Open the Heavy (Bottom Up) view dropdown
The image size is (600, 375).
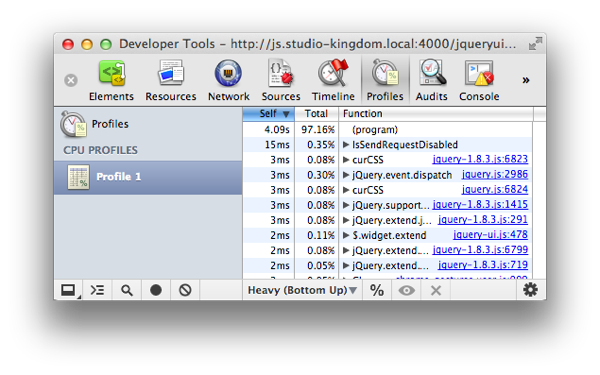302,290
